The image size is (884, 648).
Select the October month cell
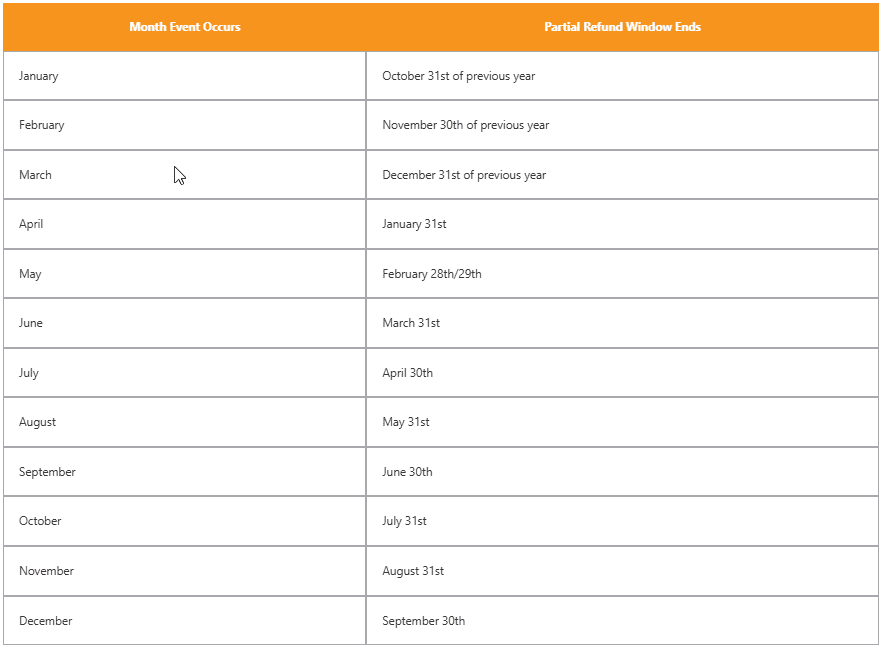pos(184,521)
